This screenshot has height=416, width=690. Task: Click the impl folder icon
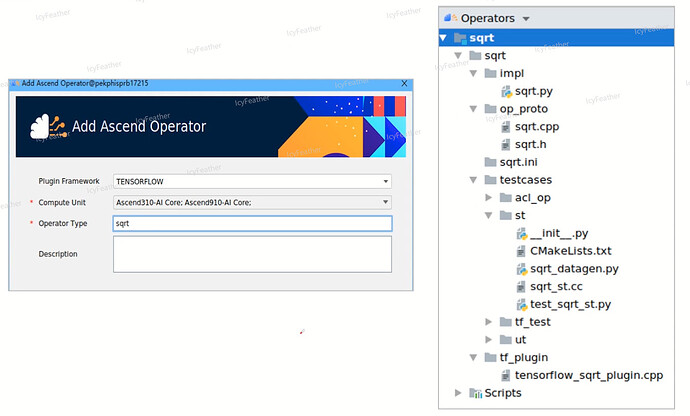(x=491, y=73)
